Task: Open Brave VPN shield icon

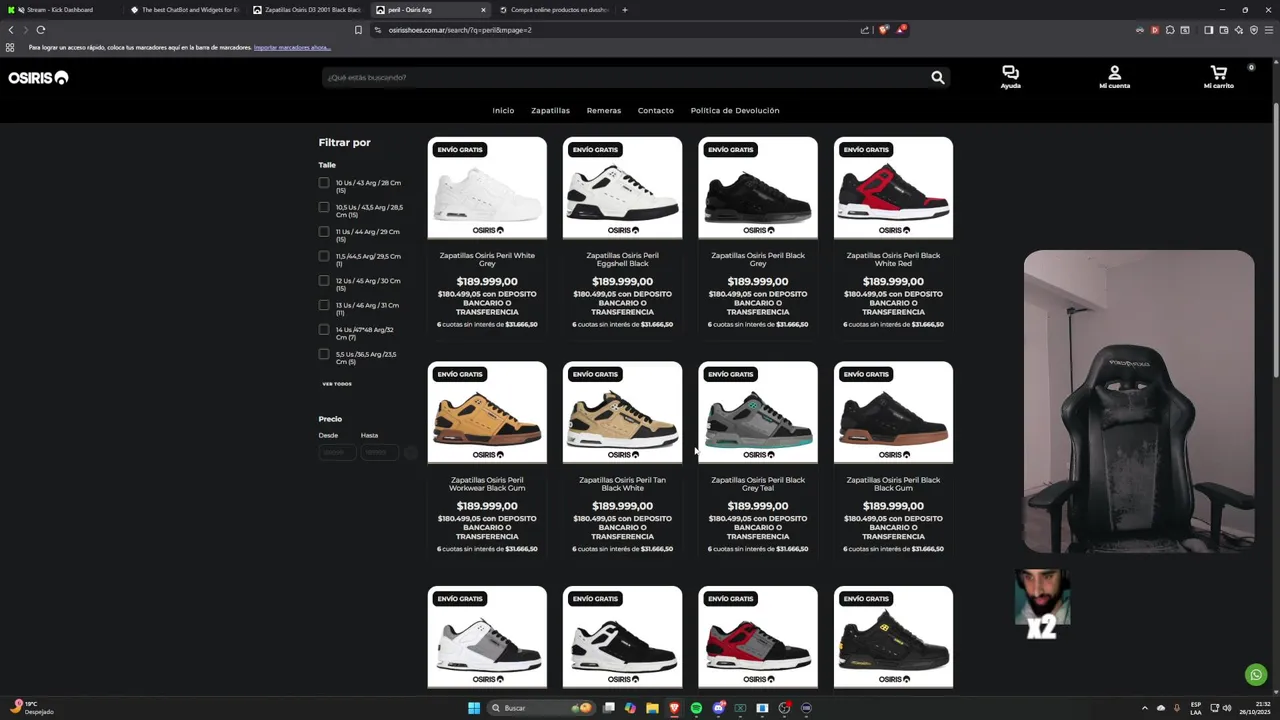Action: (1253, 30)
